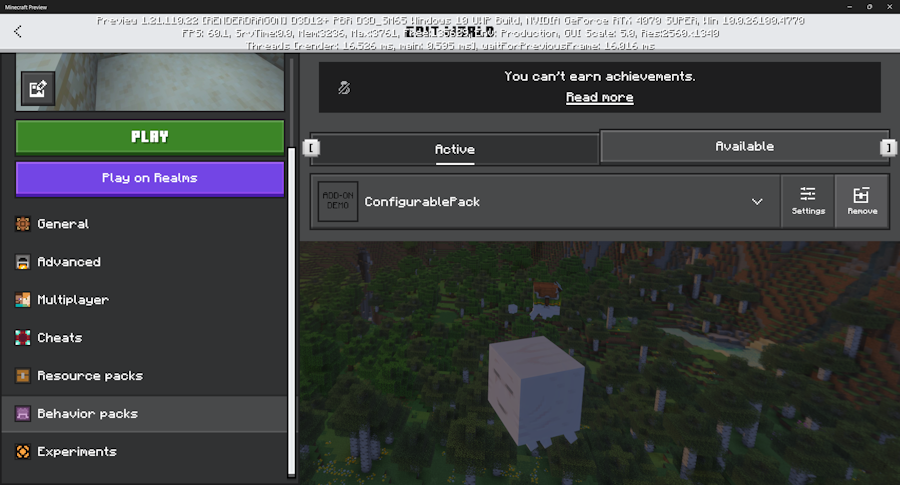
Task: Click the Cheats icon
Action: coord(22,337)
